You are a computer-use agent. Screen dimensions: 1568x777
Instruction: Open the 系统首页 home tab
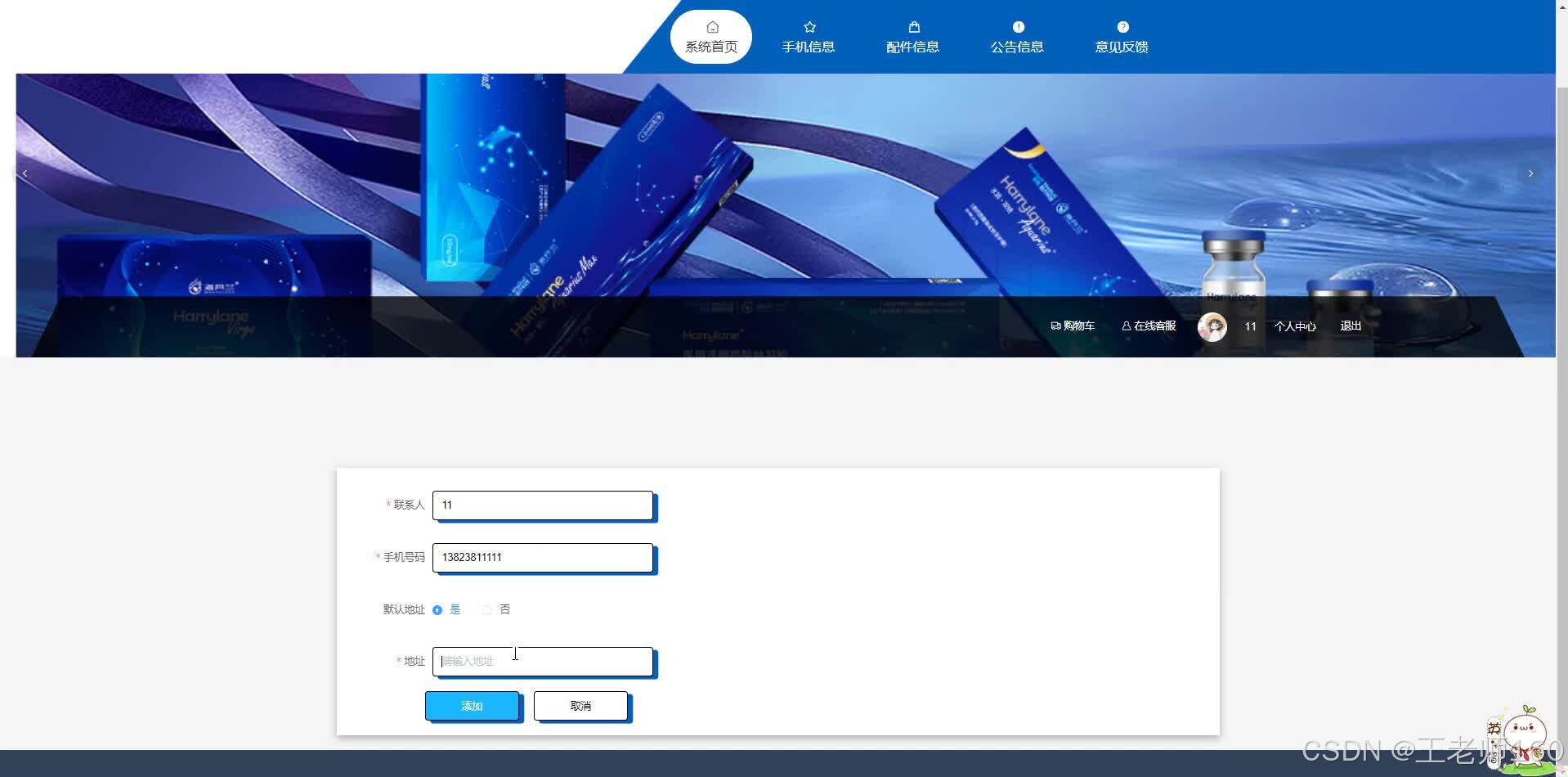[711, 37]
